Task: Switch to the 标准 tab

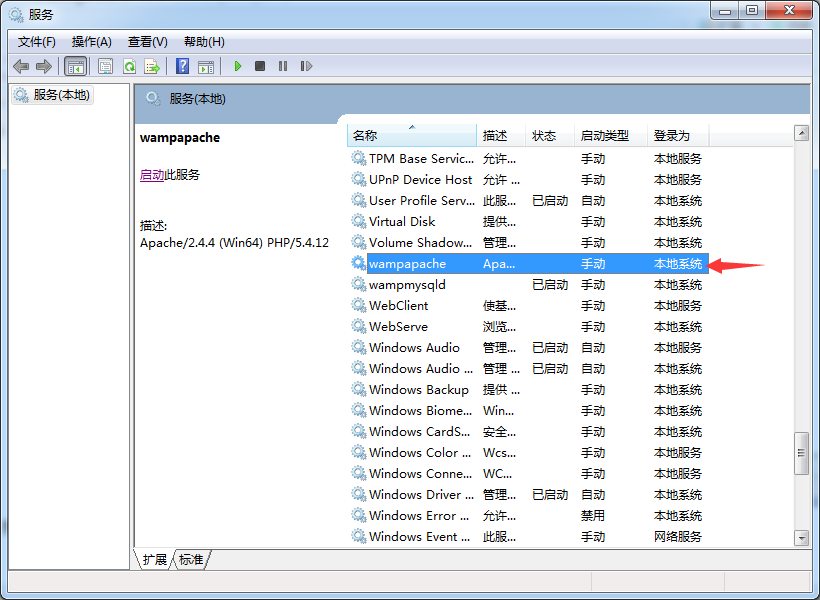Action: click(x=191, y=559)
